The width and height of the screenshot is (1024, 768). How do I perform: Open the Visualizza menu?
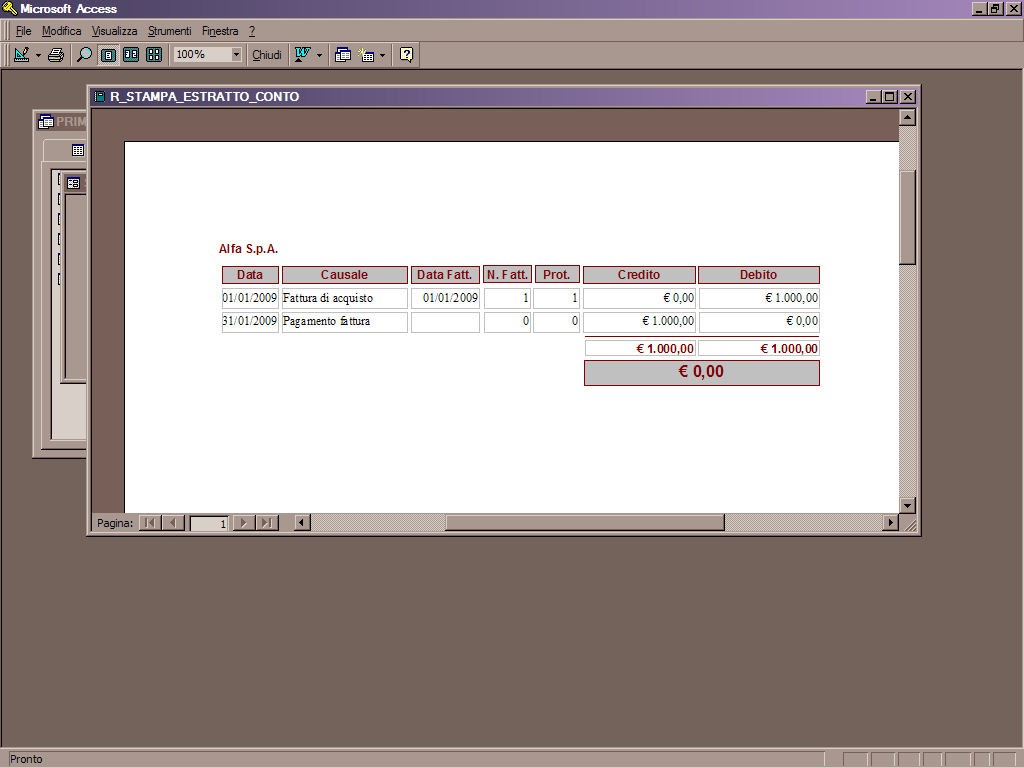(114, 31)
